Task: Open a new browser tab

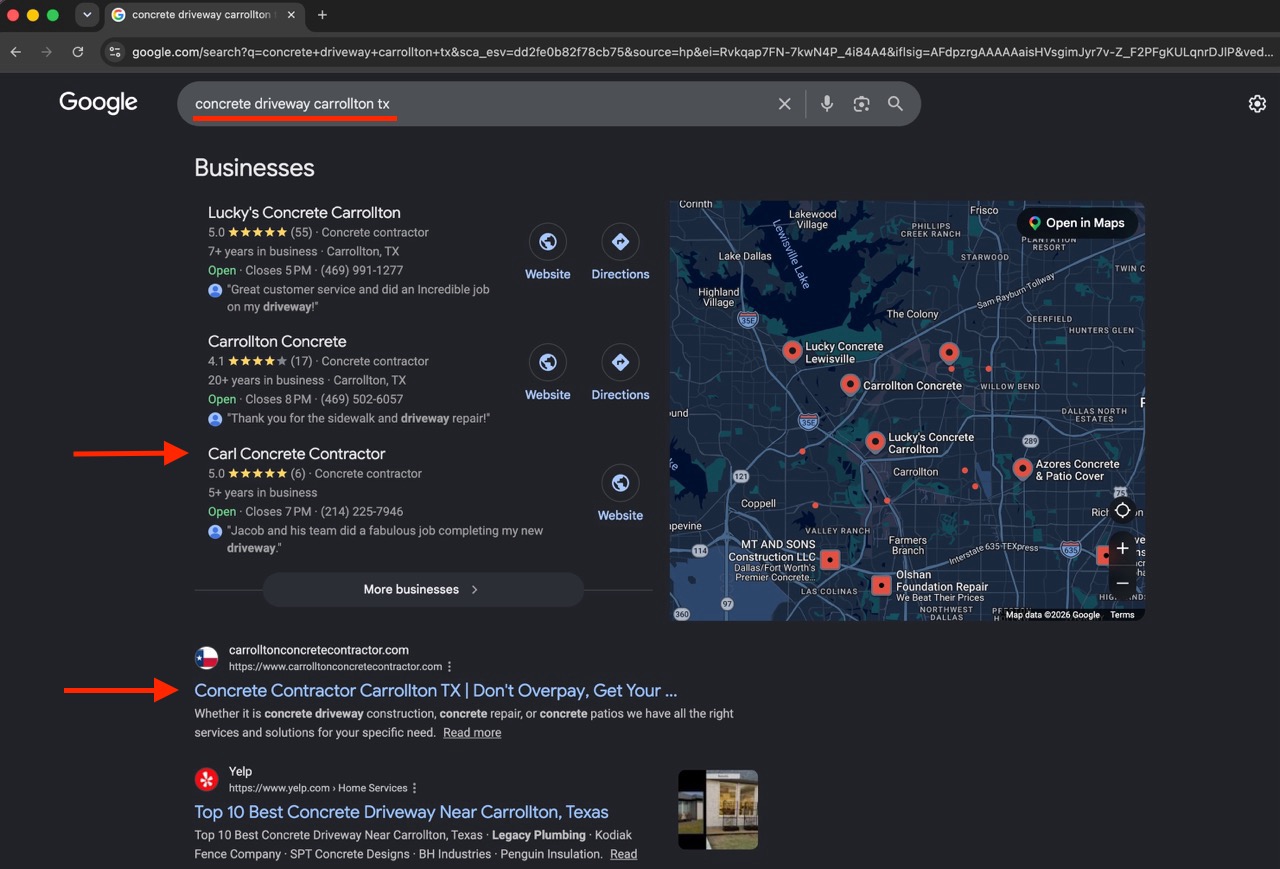Action: (322, 15)
